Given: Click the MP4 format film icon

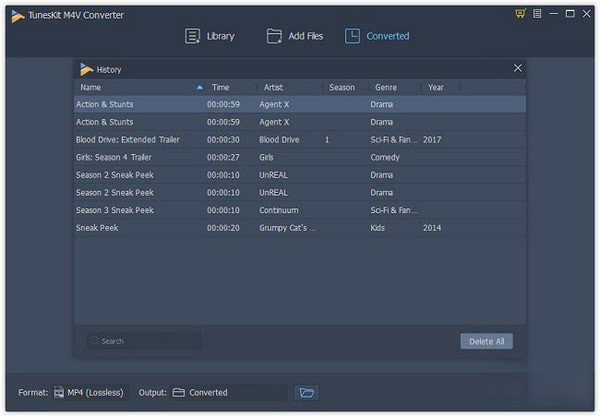Looking at the screenshot, I should tap(59, 393).
